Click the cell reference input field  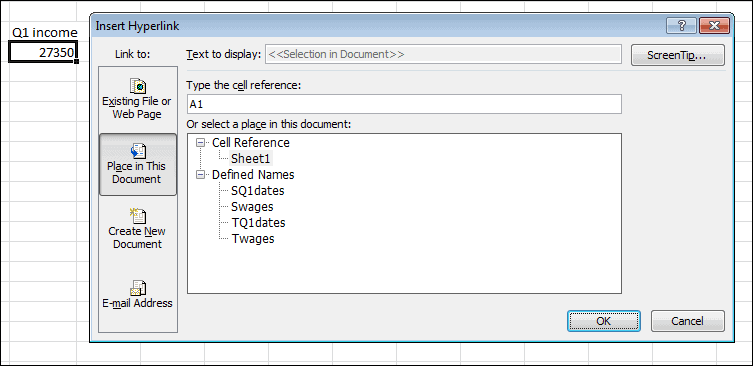[x=404, y=104]
